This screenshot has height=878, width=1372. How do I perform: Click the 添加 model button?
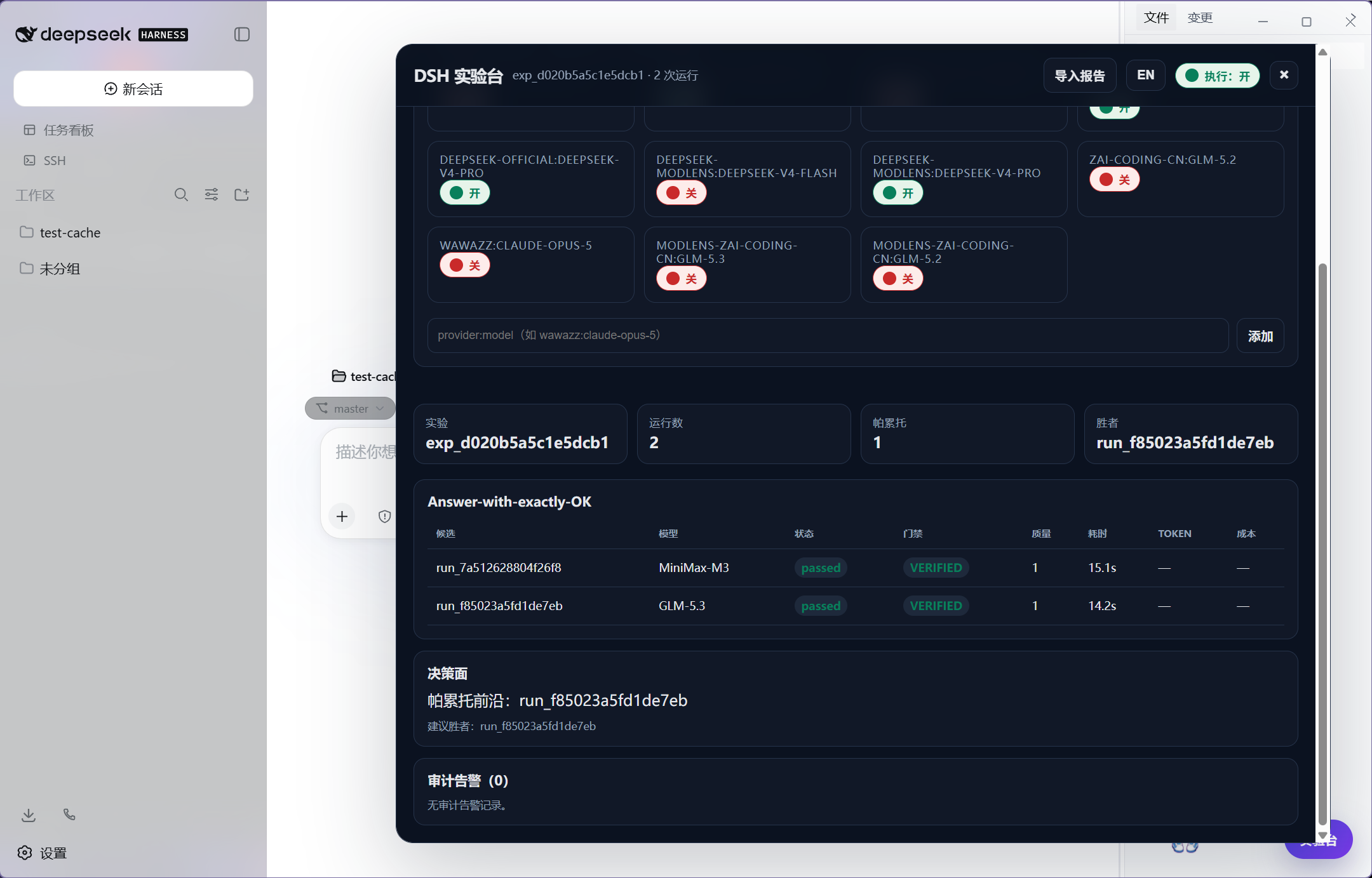click(1260, 336)
